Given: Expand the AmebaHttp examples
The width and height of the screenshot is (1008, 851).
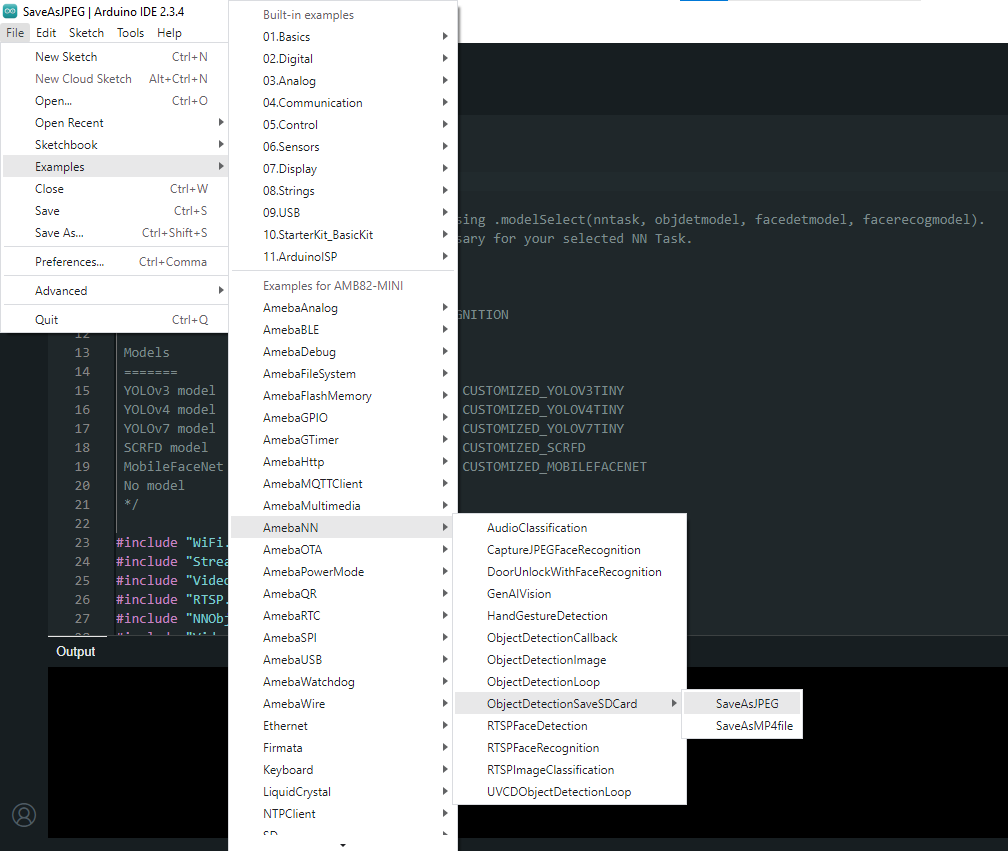Looking at the screenshot, I should (343, 461).
